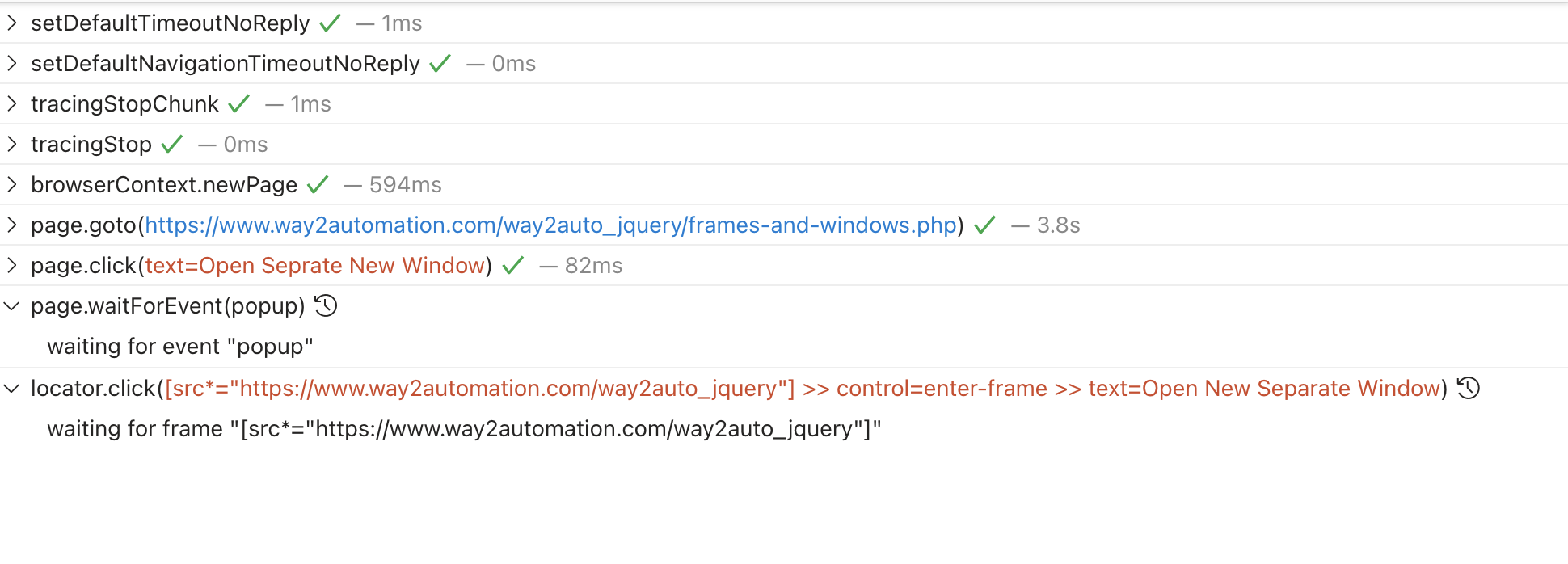Click the success icon beside setDefaultNavigationTimeoutNoReply
Viewport: 1568px width, 564px height.
[x=440, y=63]
